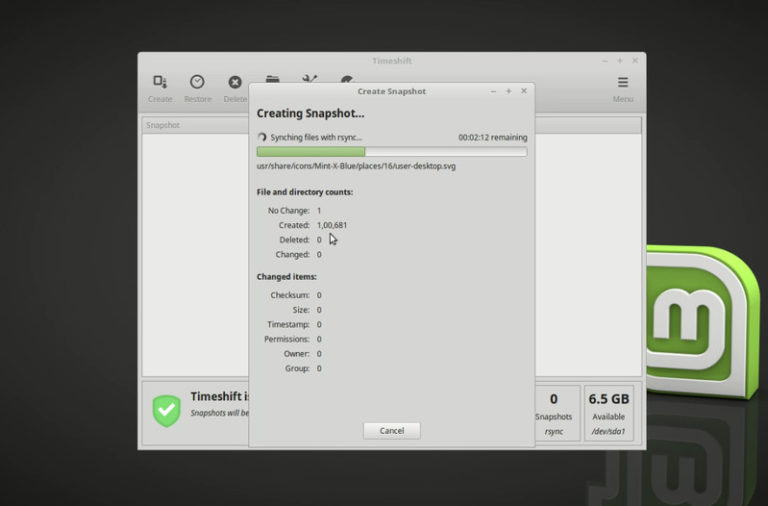Click the File and directory counts heading
The width and height of the screenshot is (768, 506).
coord(305,192)
